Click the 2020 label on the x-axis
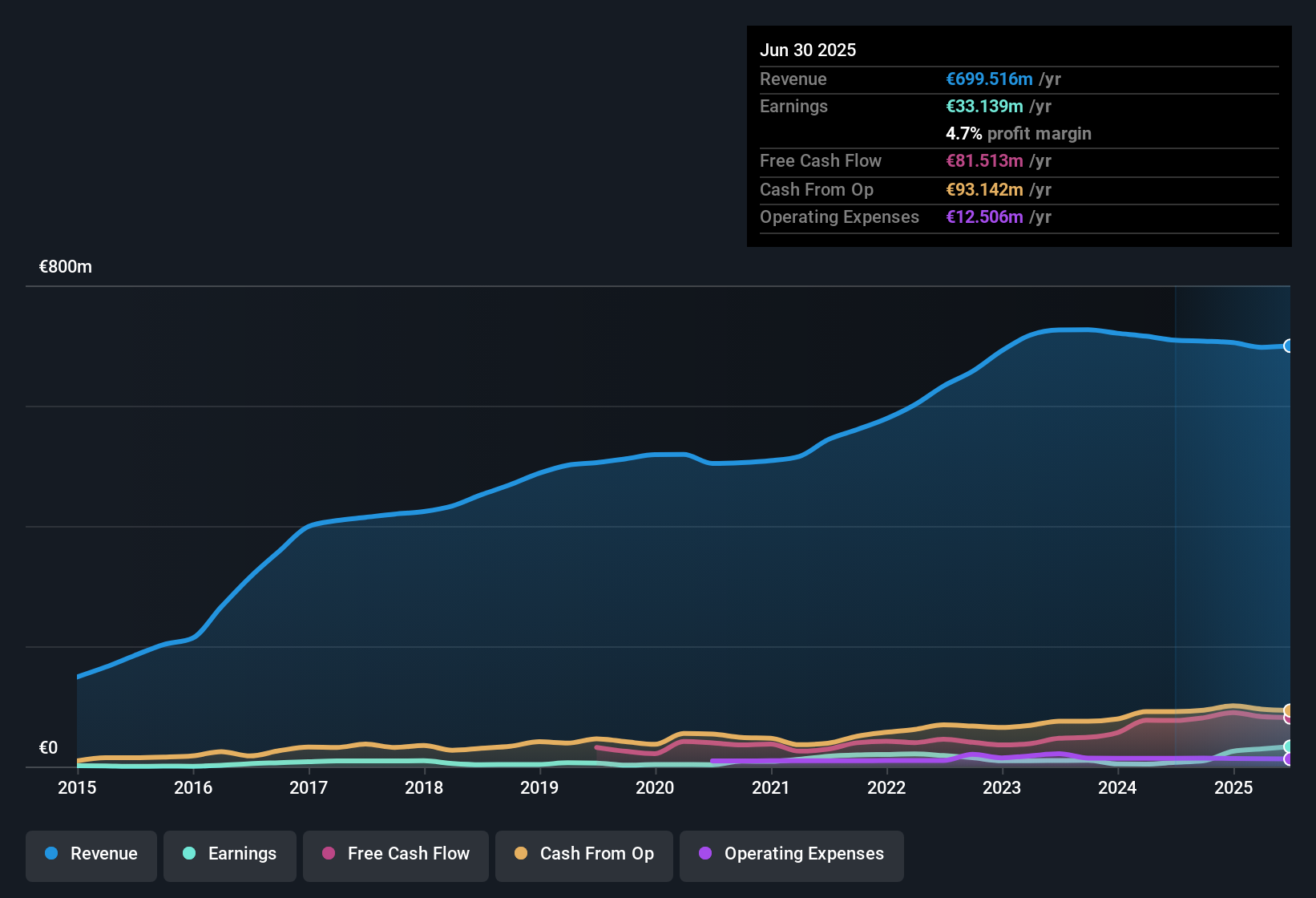The height and width of the screenshot is (898, 1316). 655,788
